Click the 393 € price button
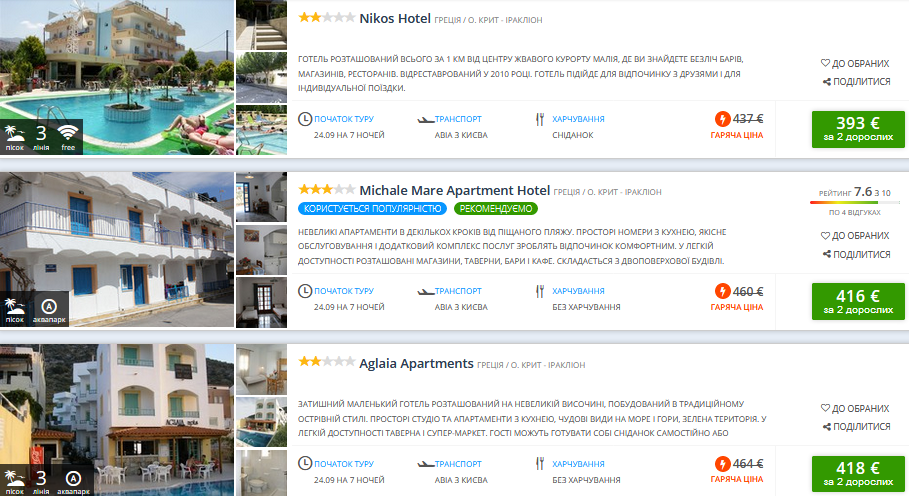Image resolution: width=909 pixels, height=496 pixels. point(858,129)
